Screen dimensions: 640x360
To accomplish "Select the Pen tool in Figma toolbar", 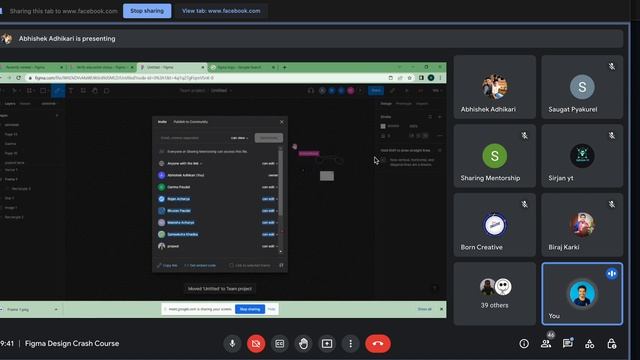I will point(58,91).
